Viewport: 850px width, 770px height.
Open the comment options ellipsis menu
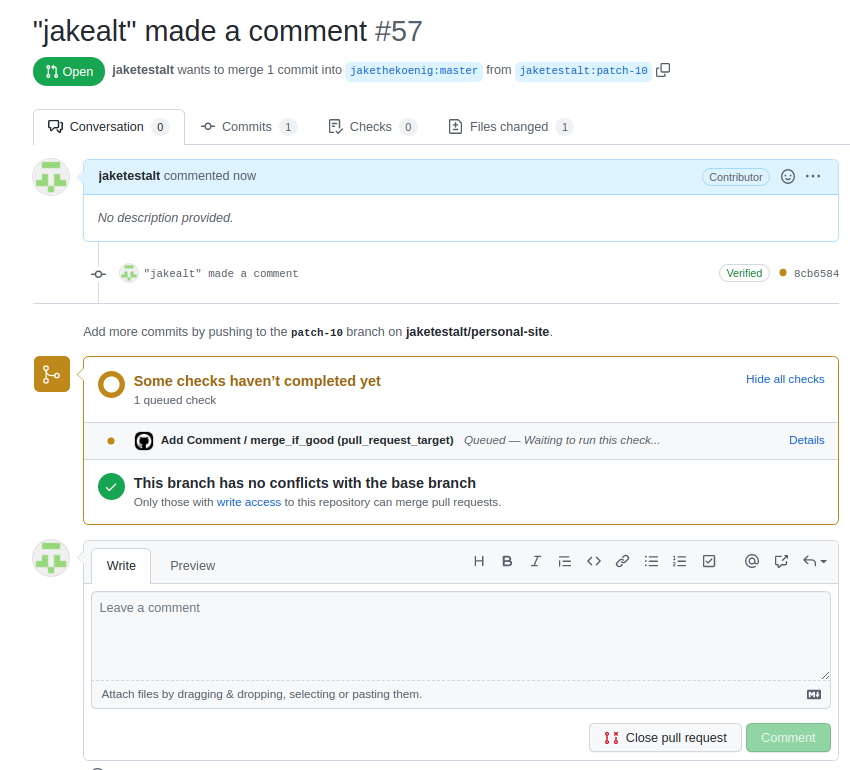(813, 176)
